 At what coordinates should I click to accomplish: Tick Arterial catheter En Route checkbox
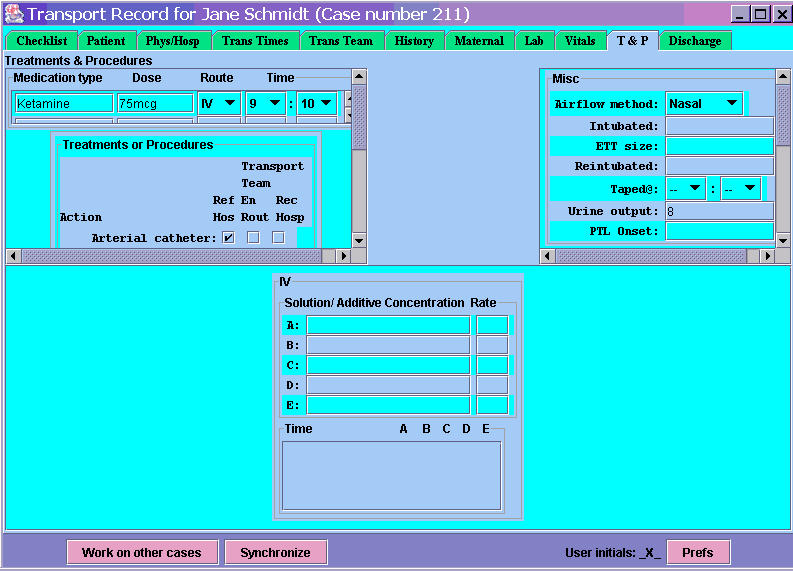(253, 238)
